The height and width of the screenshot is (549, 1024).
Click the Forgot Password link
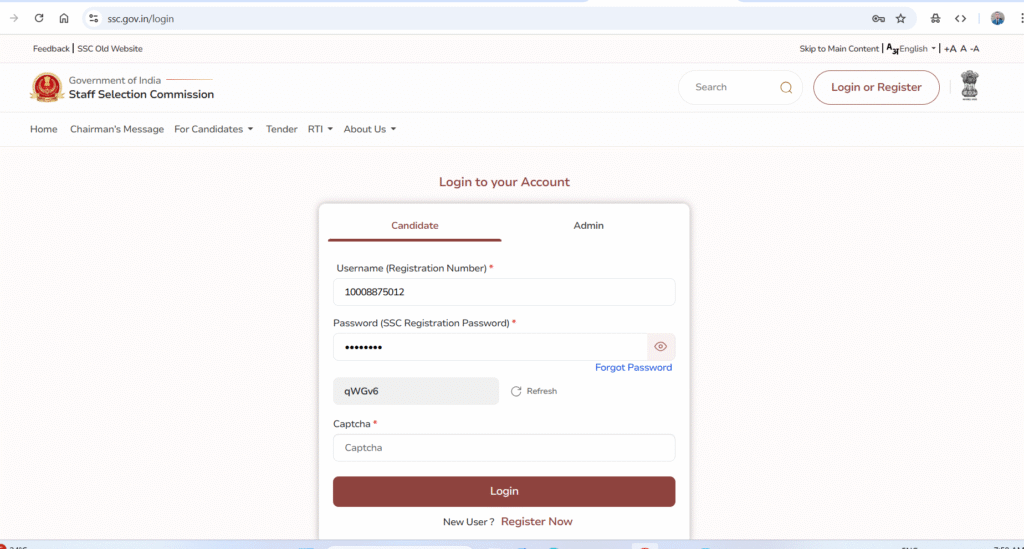pos(633,368)
